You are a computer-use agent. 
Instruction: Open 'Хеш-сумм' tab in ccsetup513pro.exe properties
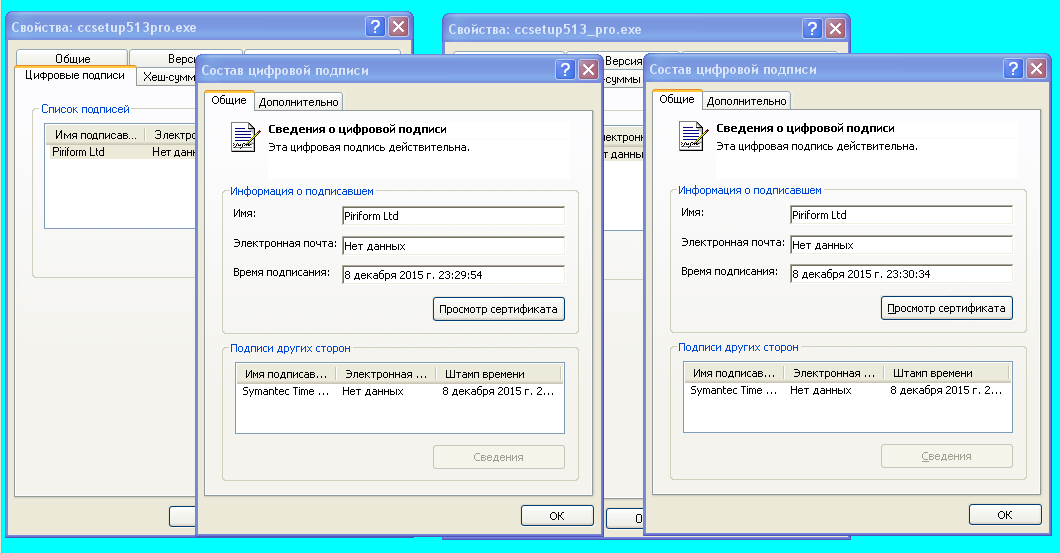tap(167, 77)
